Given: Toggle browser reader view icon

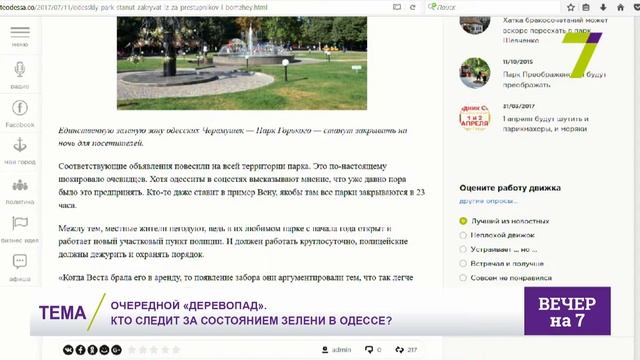Looking at the screenshot, I should 397,7.
